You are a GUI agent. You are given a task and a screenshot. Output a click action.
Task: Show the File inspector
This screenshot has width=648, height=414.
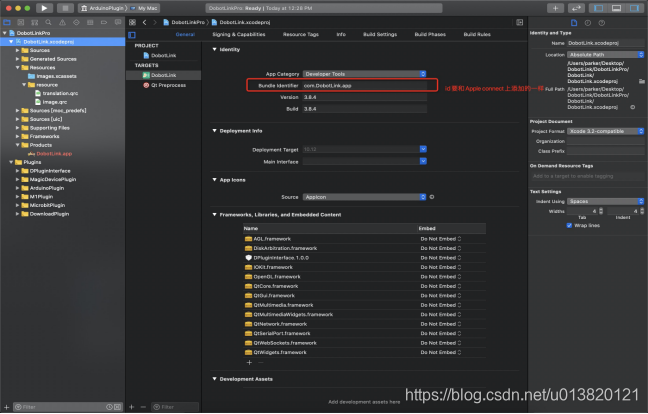[x=574, y=23]
